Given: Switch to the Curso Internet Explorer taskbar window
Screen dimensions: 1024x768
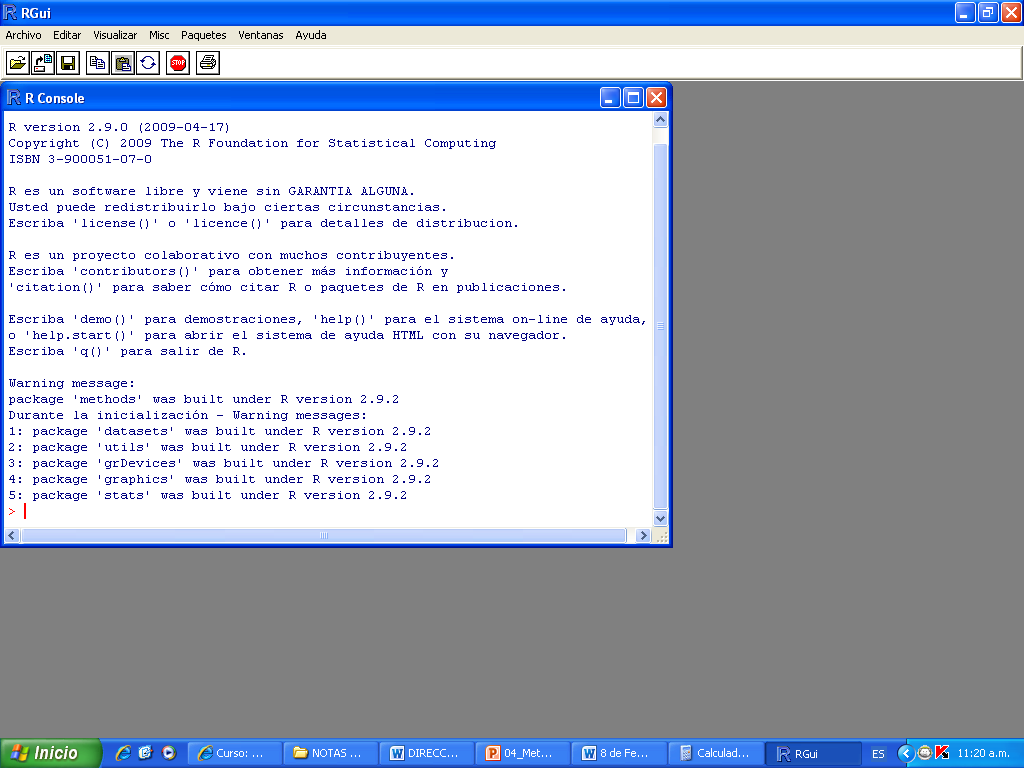Looking at the screenshot, I should pos(235,753).
